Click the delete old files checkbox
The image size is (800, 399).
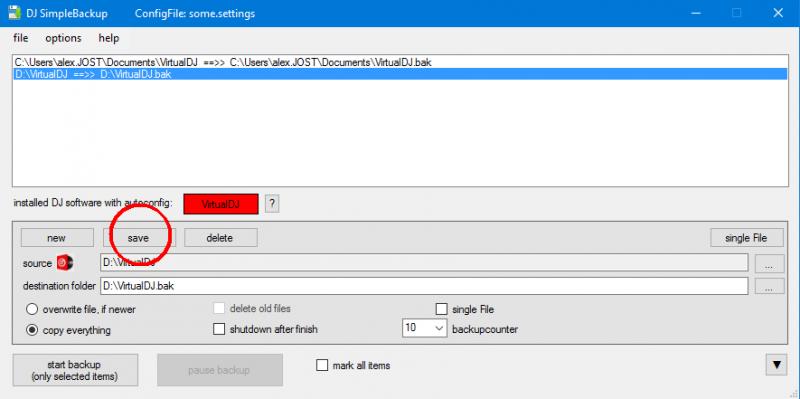219,309
